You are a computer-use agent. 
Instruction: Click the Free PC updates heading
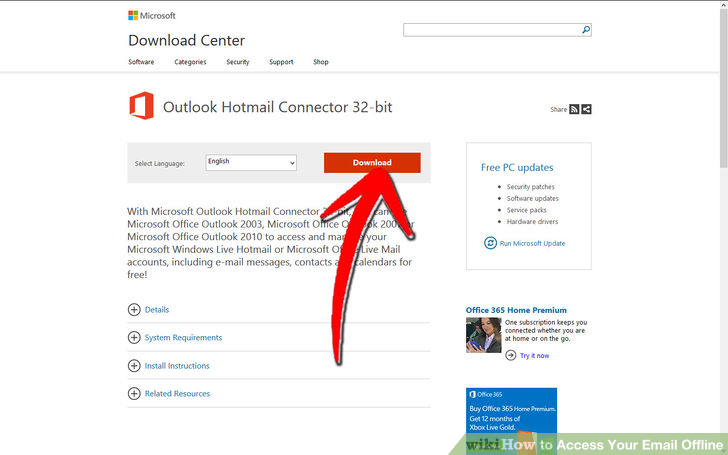[x=517, y=168]
